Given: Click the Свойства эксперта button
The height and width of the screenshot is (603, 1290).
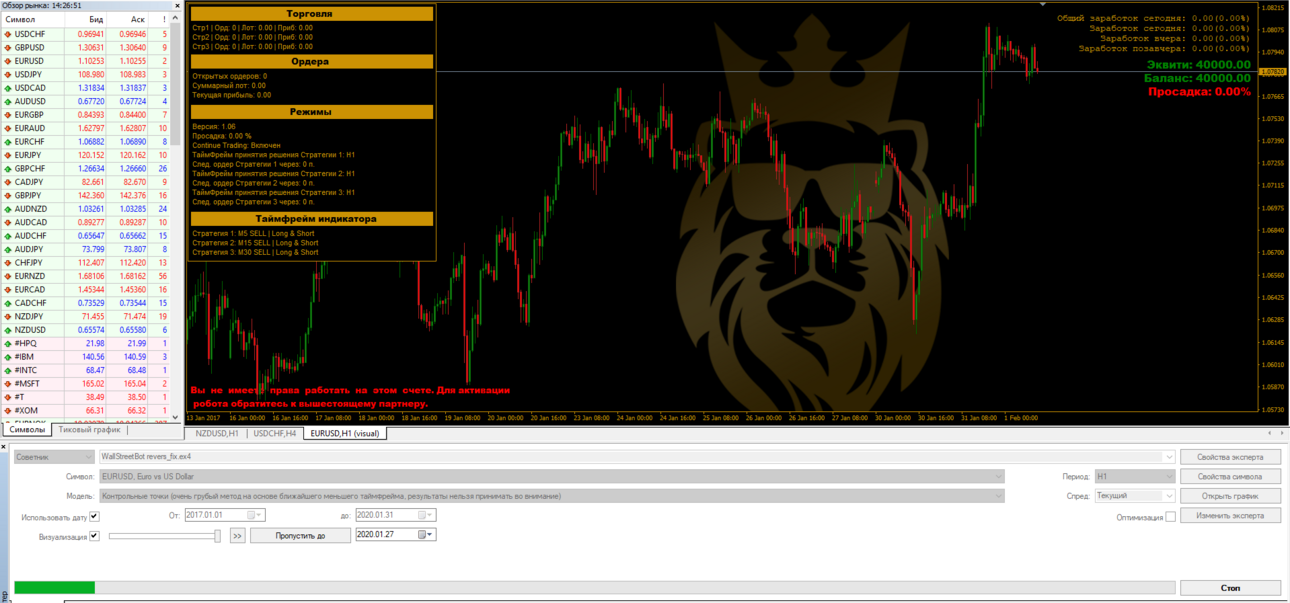Looking at the screenshot, I should (x=1230, y=457).
